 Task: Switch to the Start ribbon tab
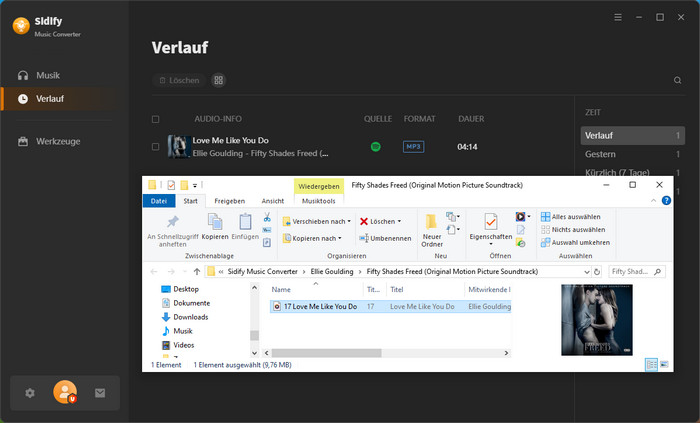click(x=190, y=201)
